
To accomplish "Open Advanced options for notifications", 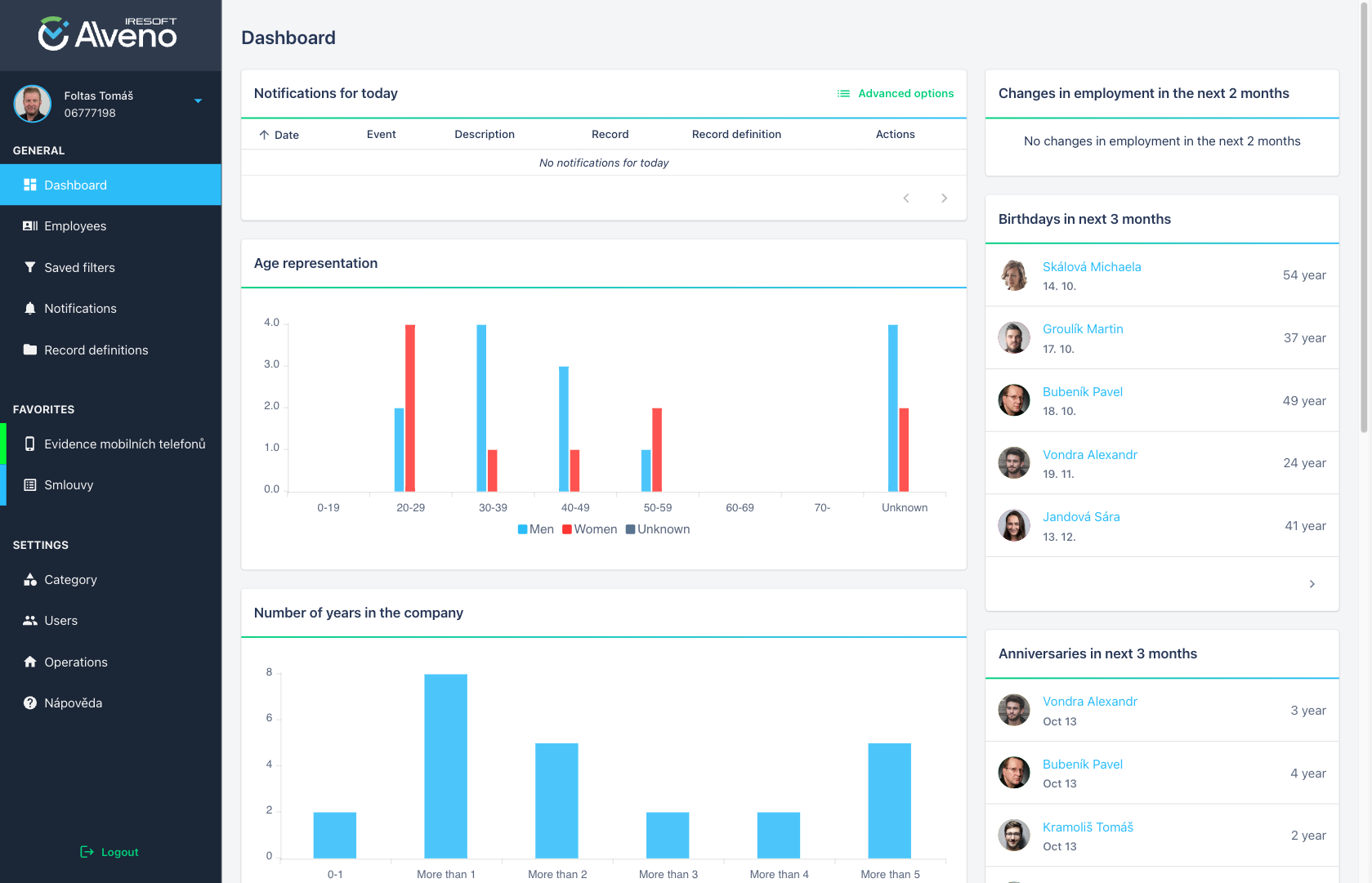I will coord(896,93).
